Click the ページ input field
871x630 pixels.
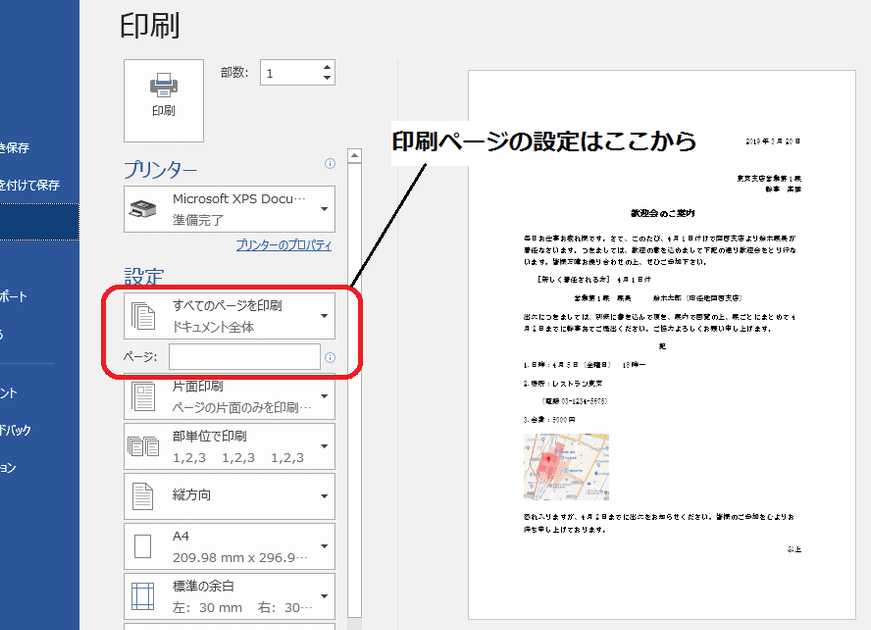coord(244,357)
